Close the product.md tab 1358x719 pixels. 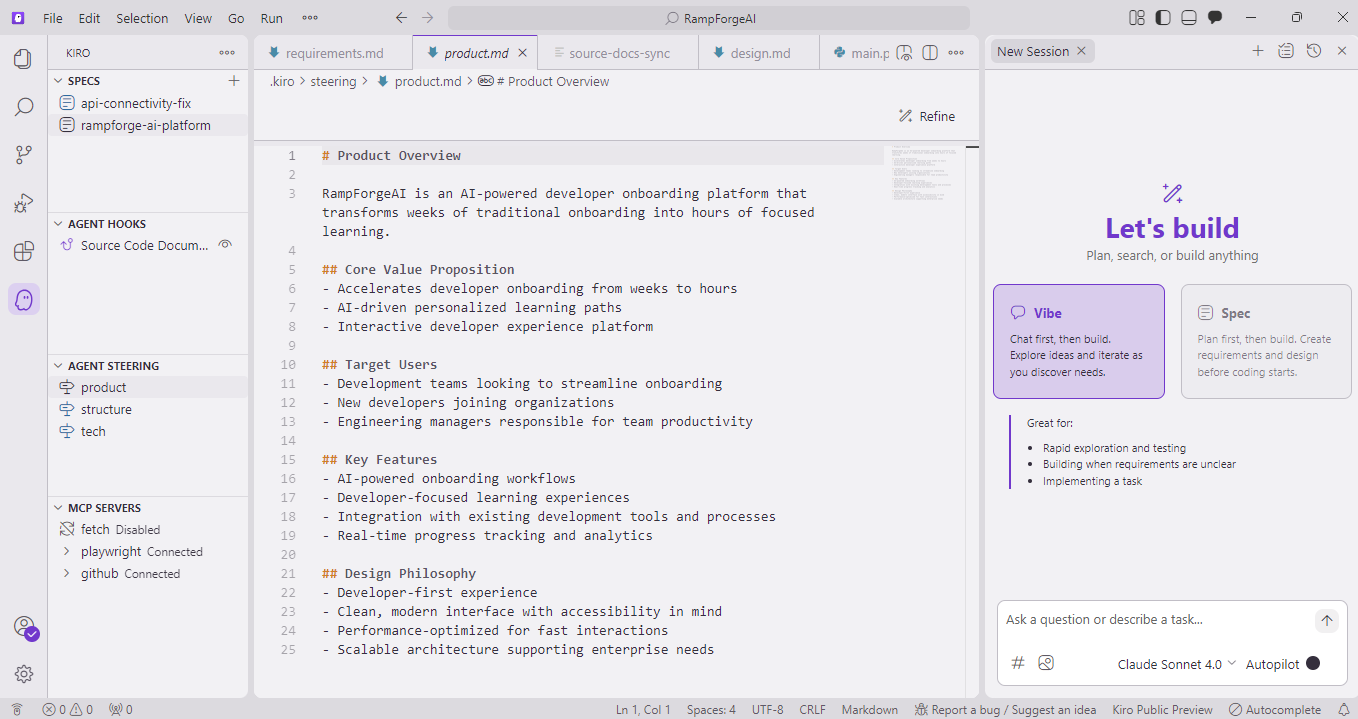coord(524,53)
